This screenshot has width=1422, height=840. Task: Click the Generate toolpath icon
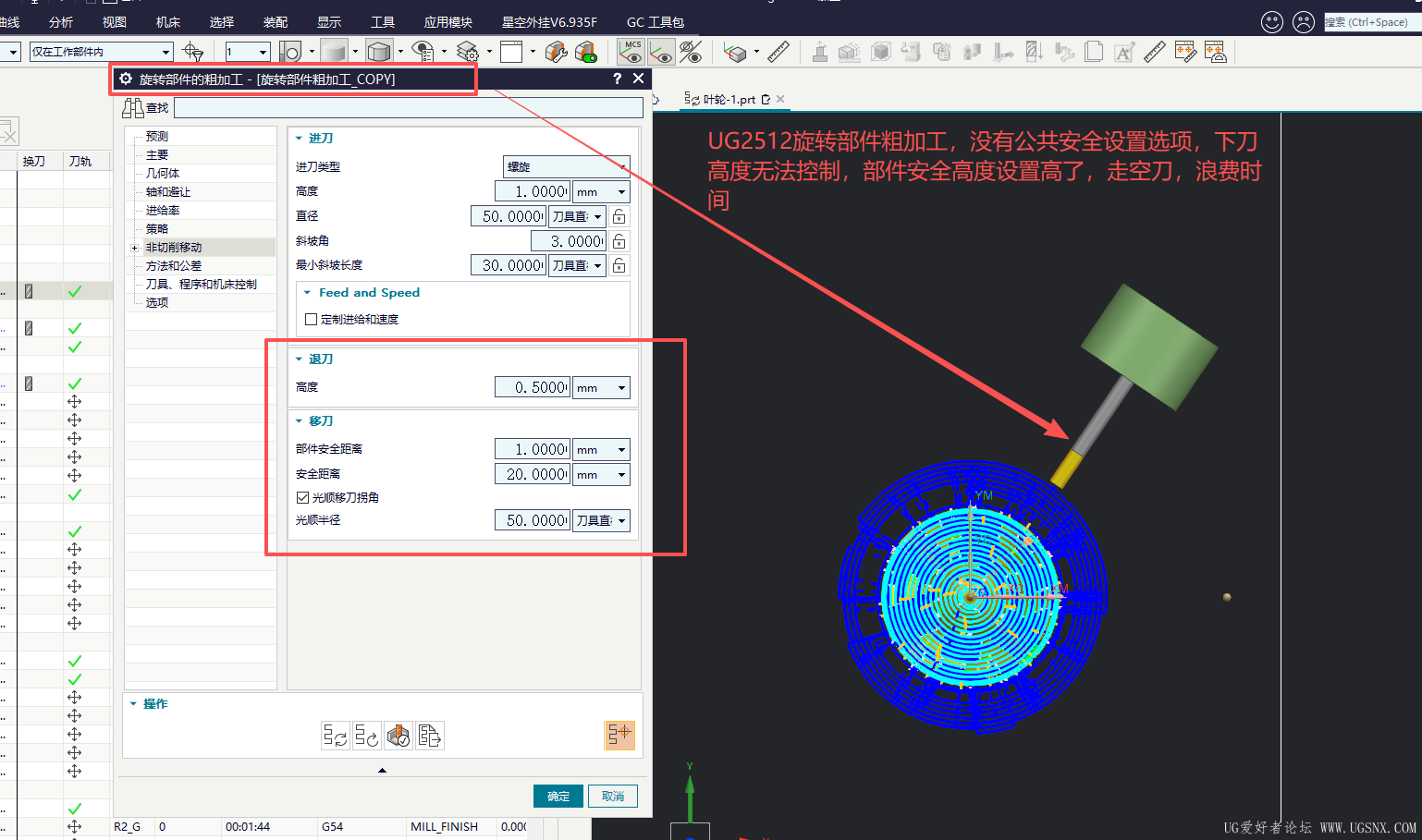(x=335, y=736)
